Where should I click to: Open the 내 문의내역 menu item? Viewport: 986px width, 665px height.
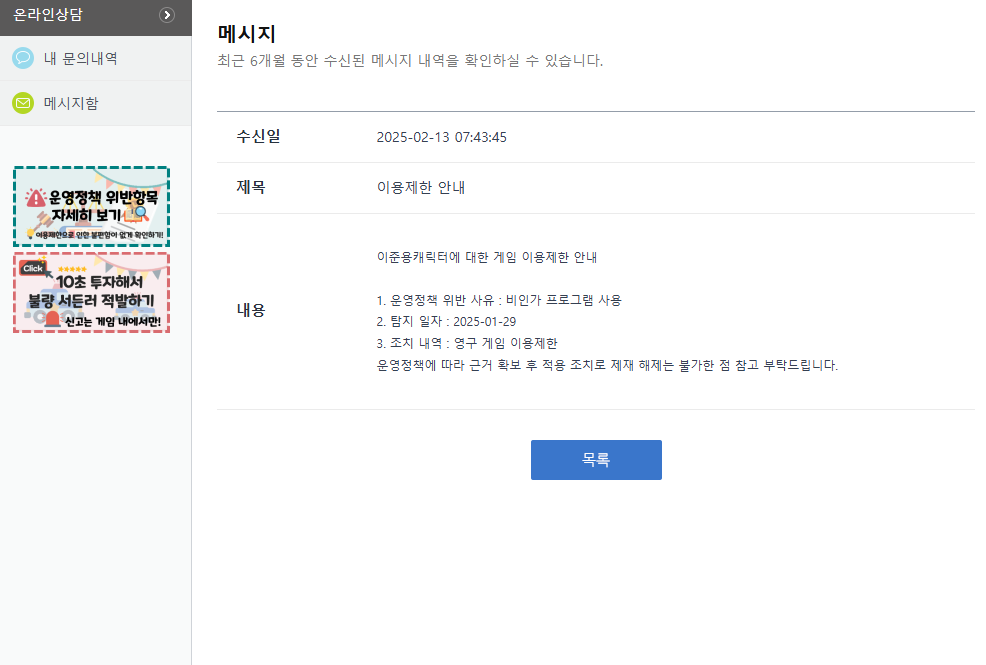(80, 58)
